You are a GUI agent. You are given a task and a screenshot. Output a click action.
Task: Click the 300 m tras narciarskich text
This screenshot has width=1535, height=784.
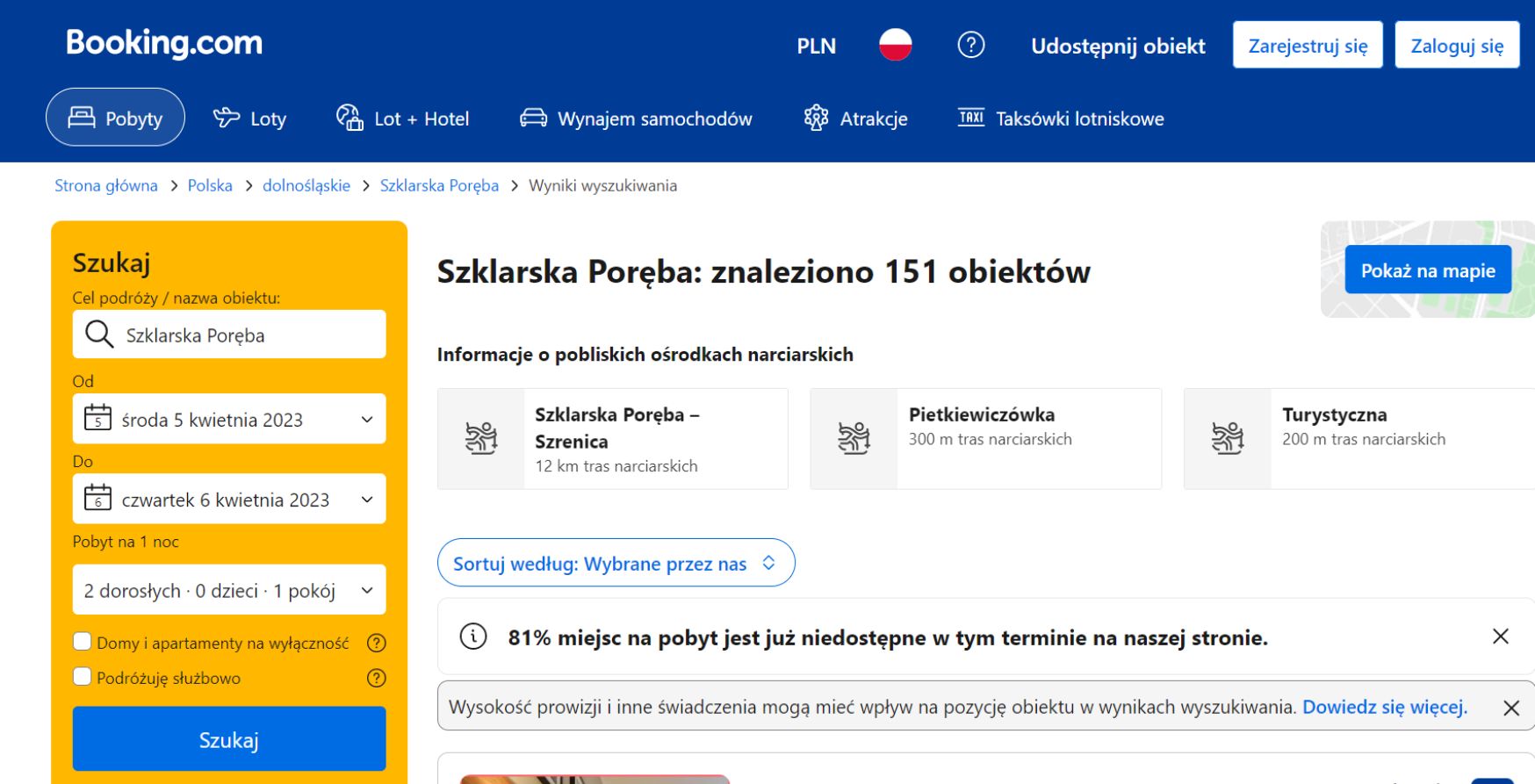pyautogui.click(x=991, y=439)
